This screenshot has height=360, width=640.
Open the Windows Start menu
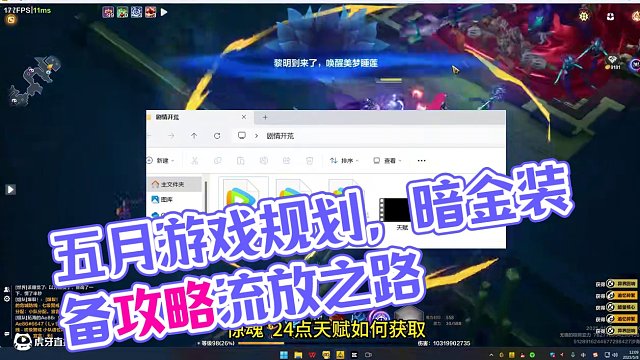284,355
